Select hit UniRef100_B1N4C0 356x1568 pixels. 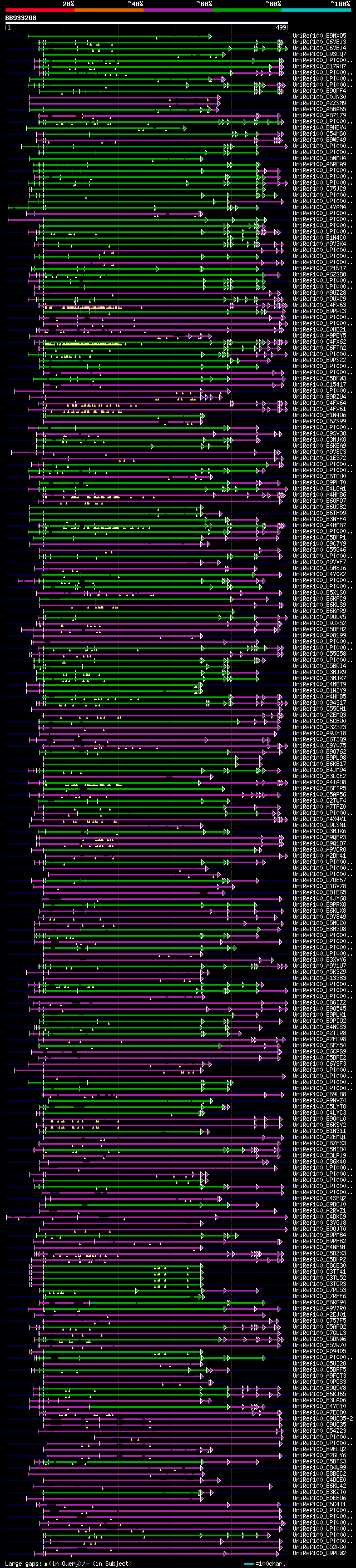[x=319, y=238]
